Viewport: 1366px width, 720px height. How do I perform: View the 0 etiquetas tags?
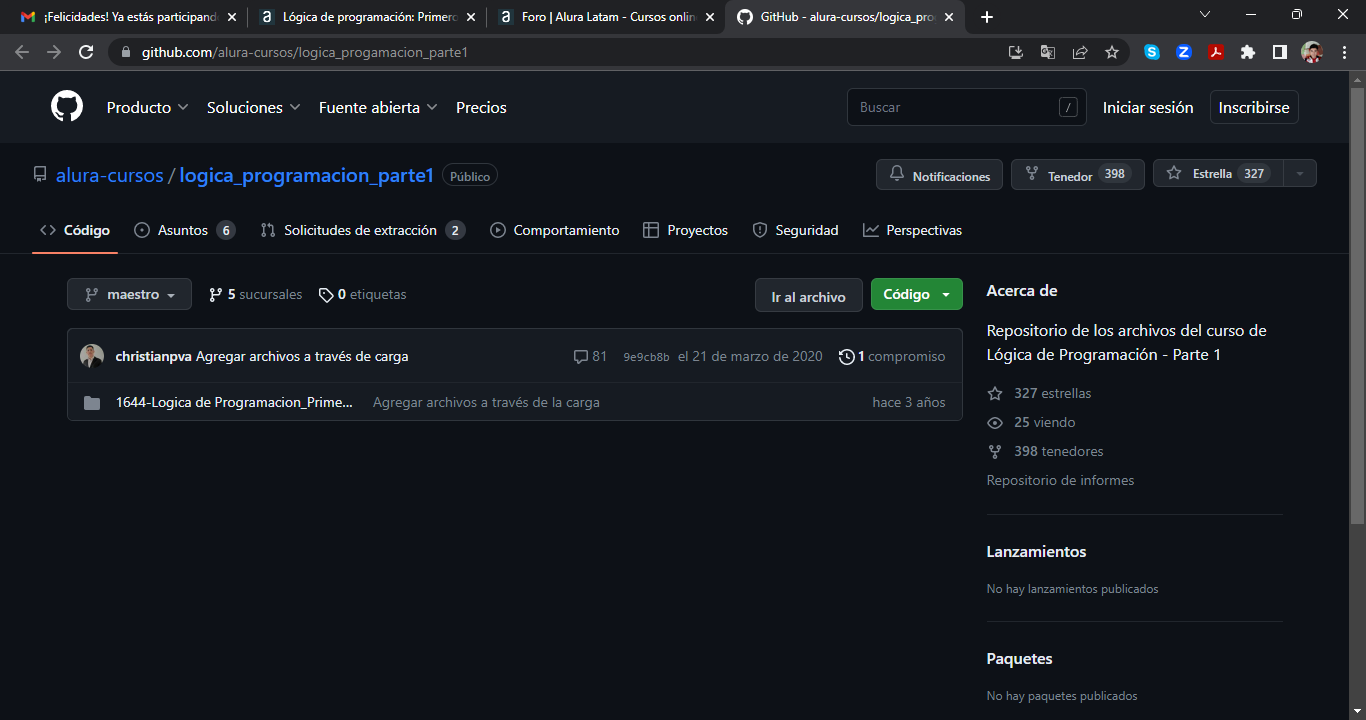coord(363,295)
